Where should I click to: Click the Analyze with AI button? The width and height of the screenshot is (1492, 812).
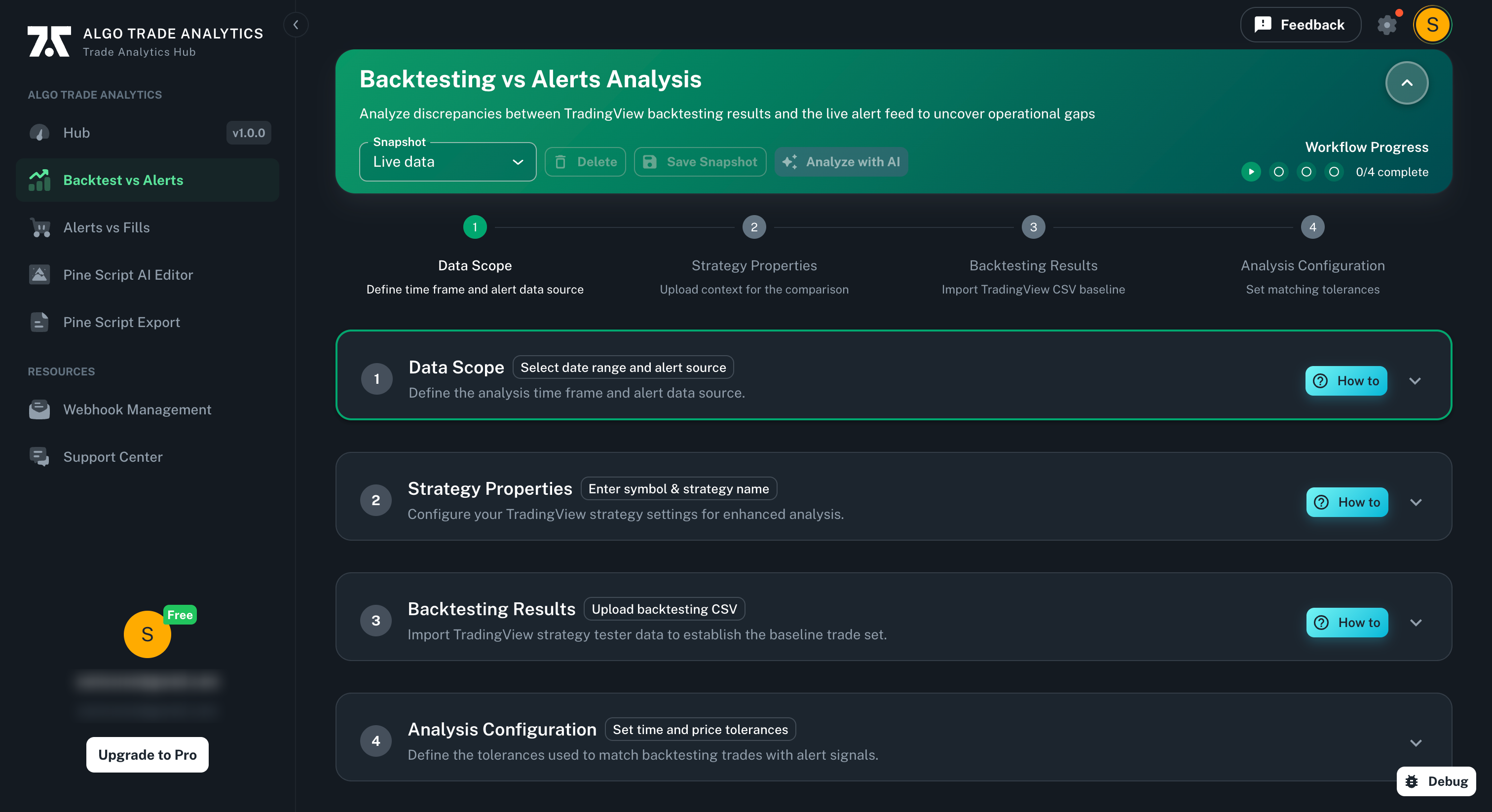click(841, 162)
